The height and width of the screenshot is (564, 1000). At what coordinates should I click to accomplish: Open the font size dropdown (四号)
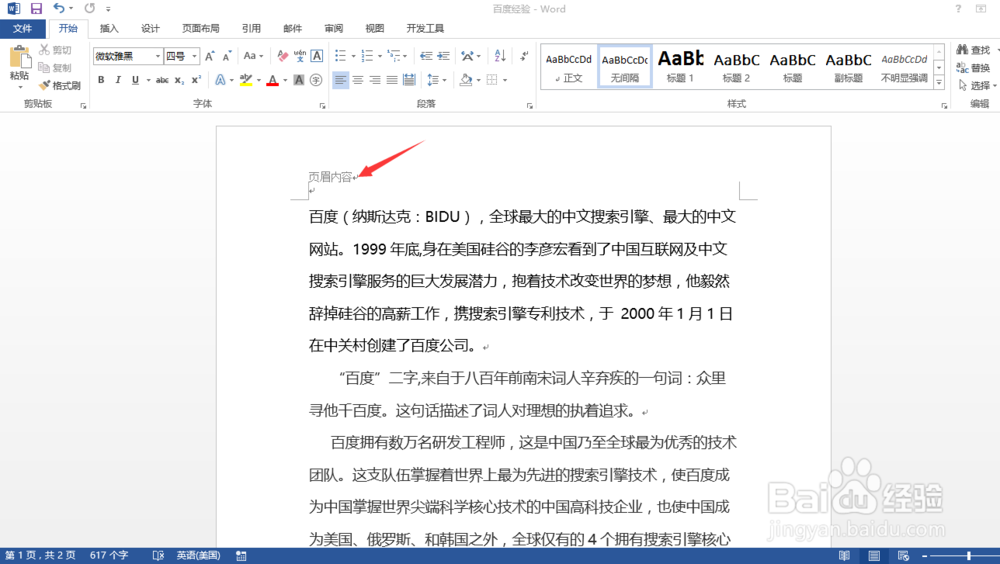tap(195, 56)
